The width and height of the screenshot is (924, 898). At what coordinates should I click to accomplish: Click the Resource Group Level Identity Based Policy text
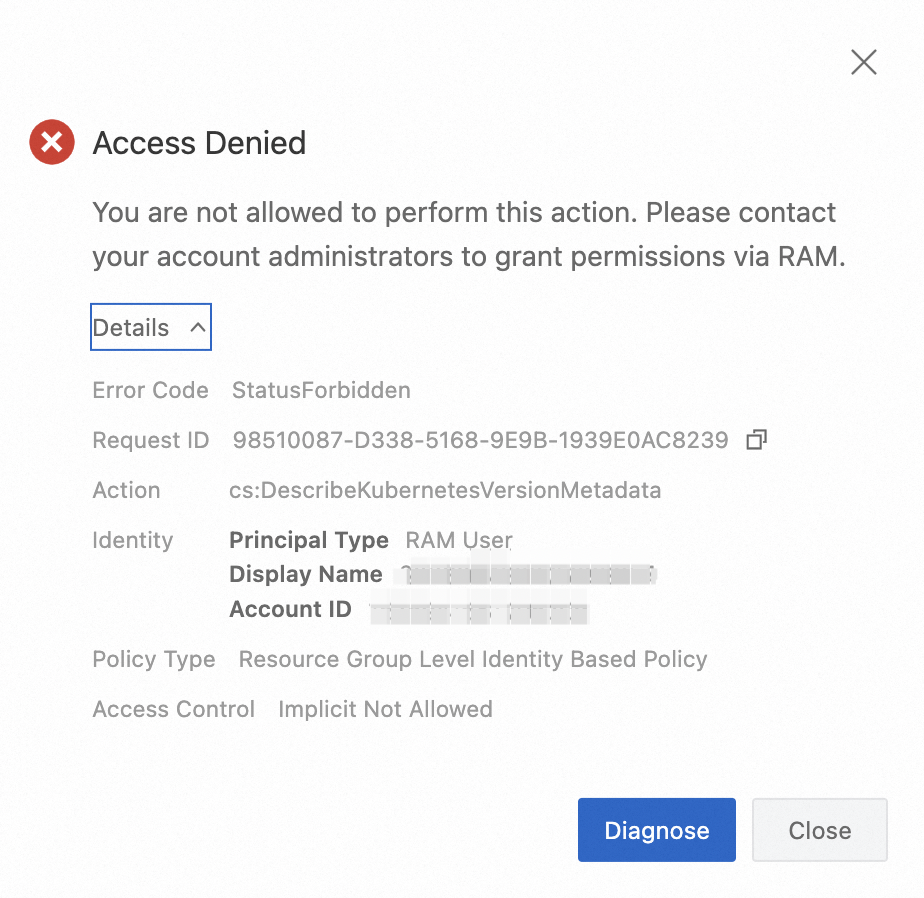pos(473,659)
